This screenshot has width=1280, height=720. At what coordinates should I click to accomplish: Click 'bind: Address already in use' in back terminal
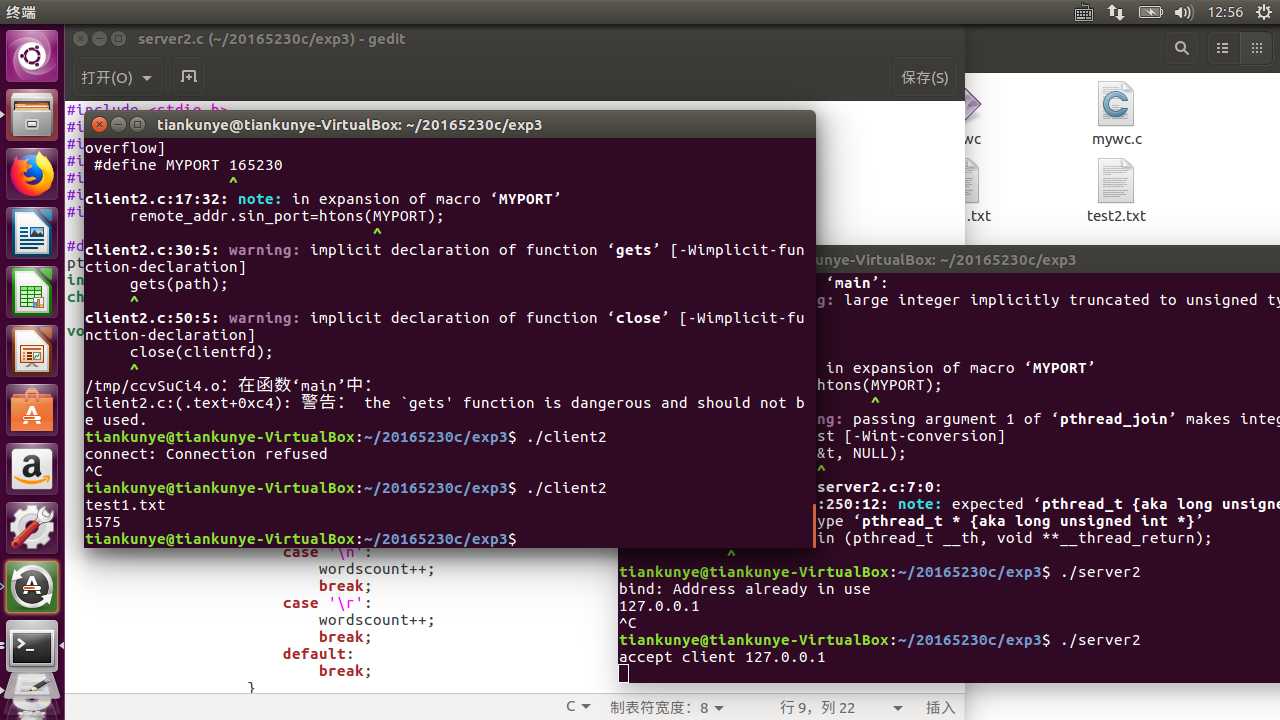[745, 589]
